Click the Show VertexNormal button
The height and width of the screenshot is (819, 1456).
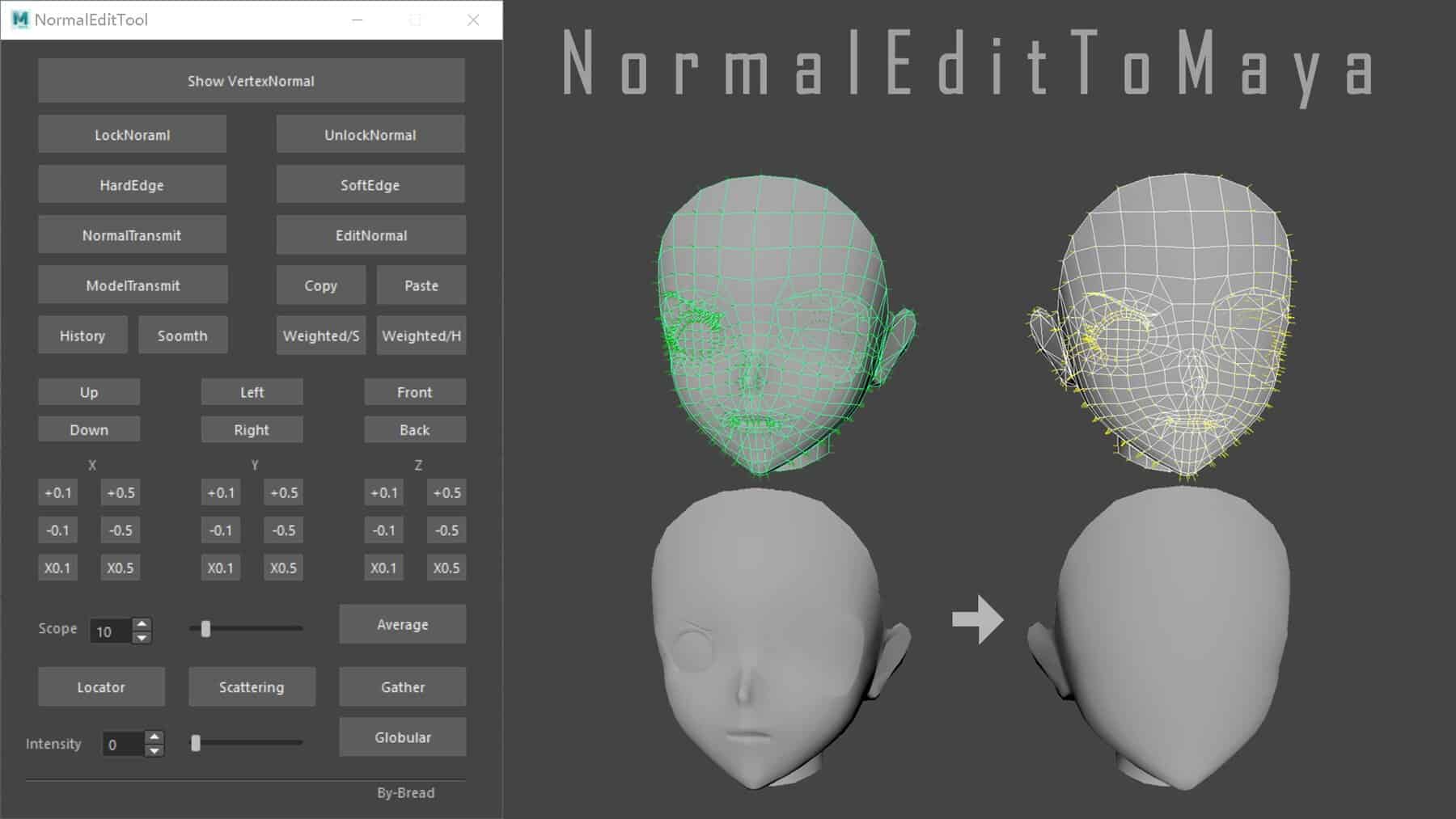251,81
